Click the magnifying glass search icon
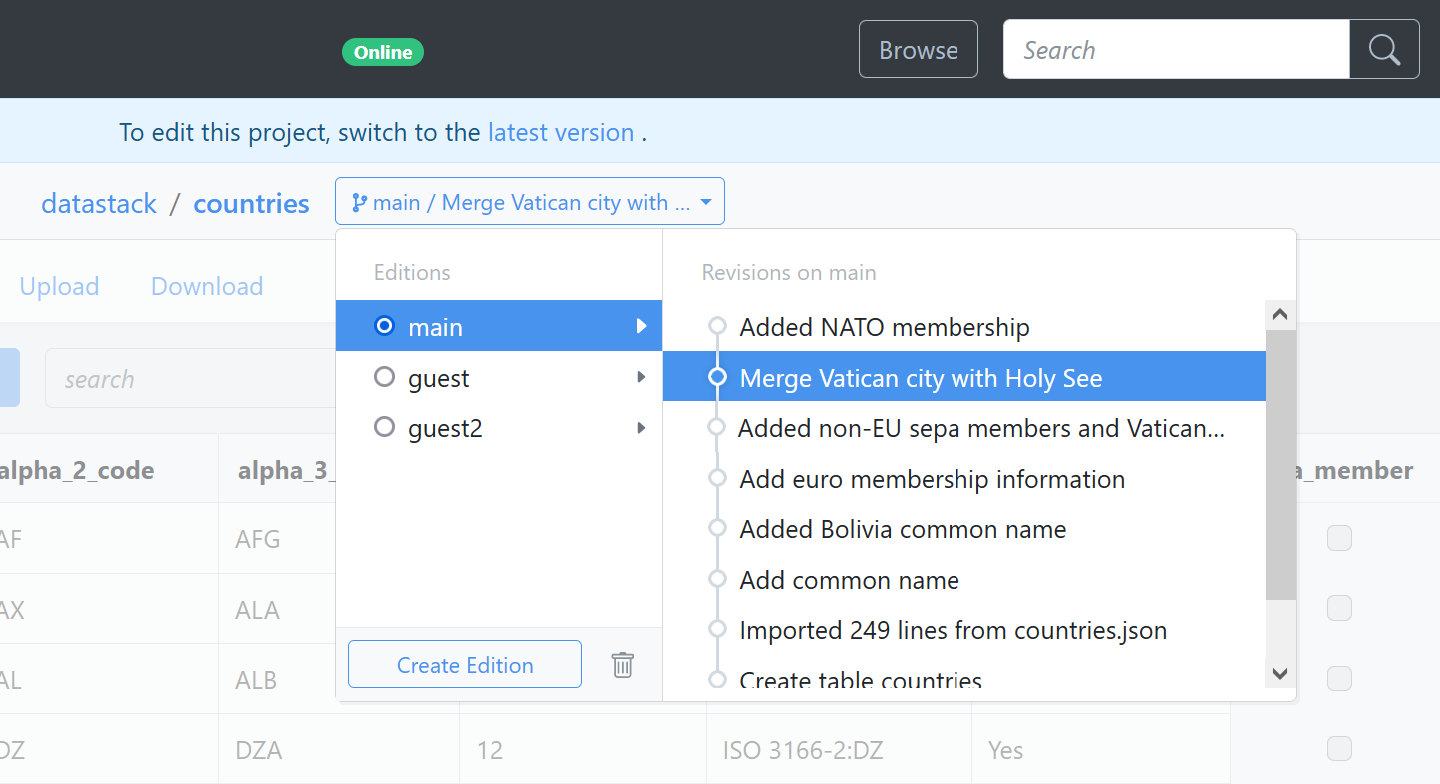 pyautogui.click(x=1384, y=50)
